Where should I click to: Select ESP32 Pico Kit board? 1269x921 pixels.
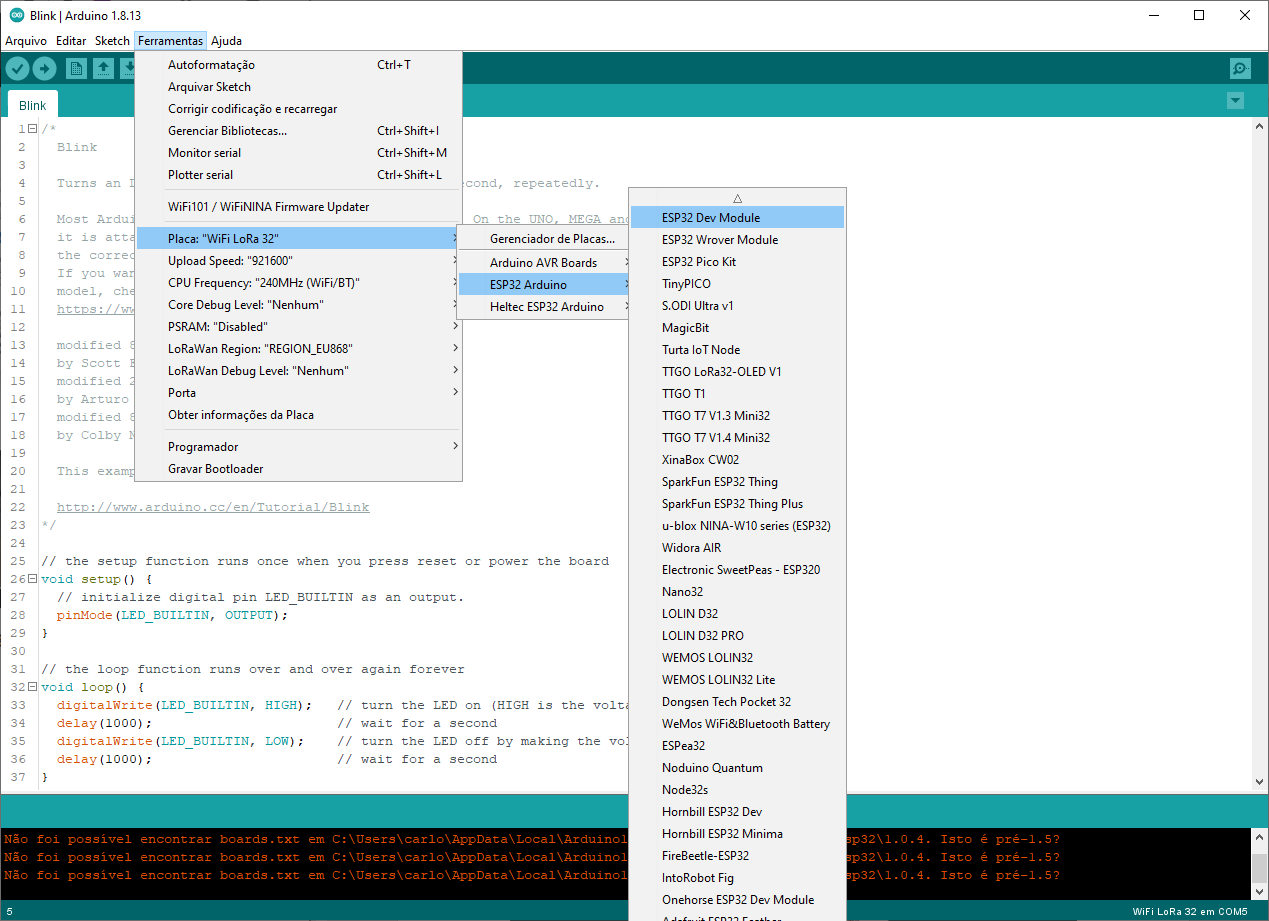738,262
